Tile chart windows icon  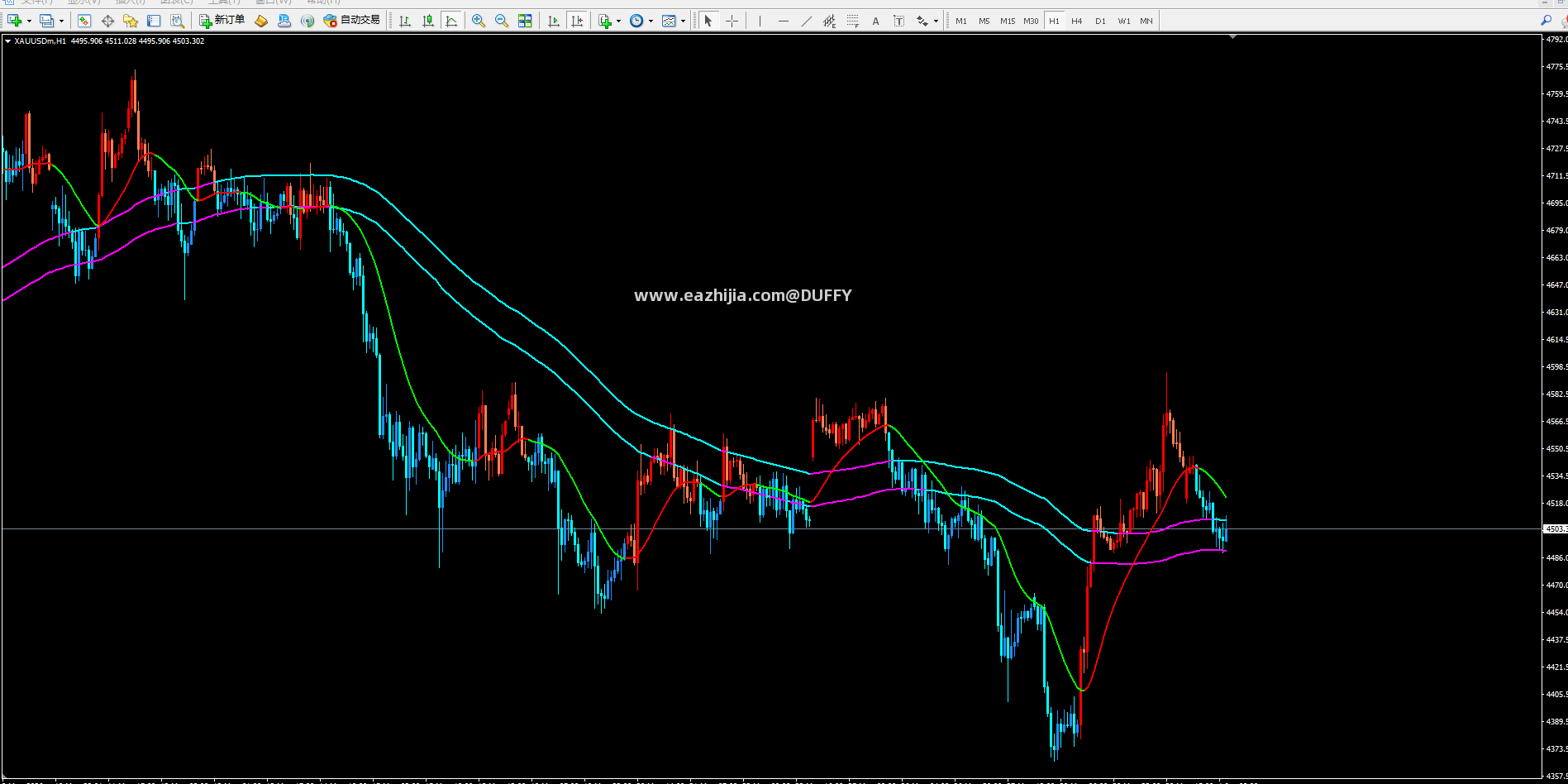(x=525, y=21)
